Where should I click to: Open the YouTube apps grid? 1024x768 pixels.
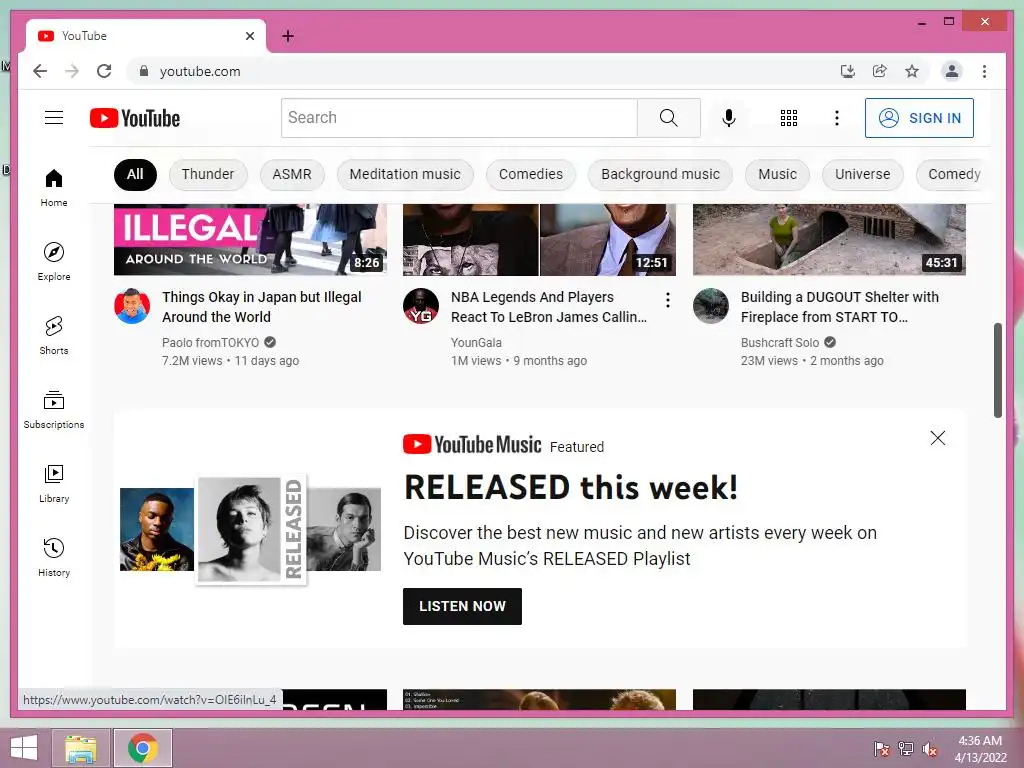click(x=789, y=118)
